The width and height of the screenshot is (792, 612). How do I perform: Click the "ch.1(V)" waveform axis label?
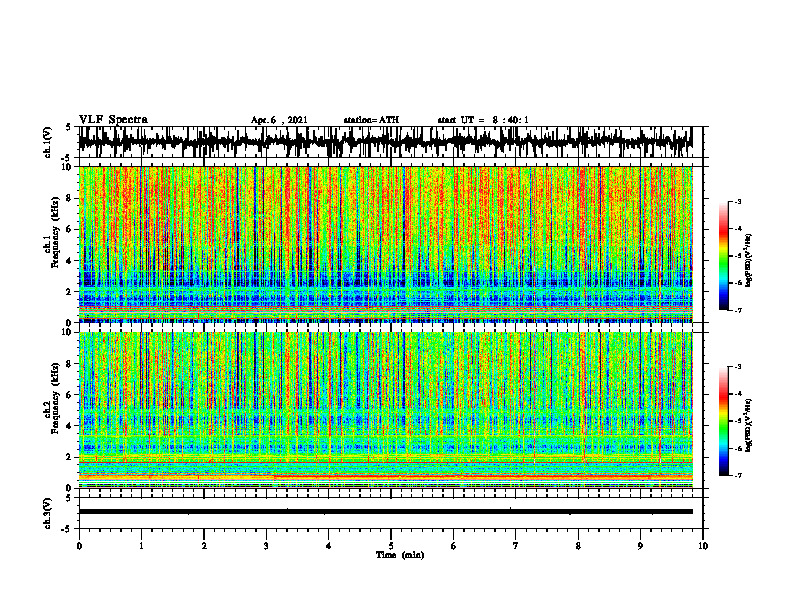(48, 142)
